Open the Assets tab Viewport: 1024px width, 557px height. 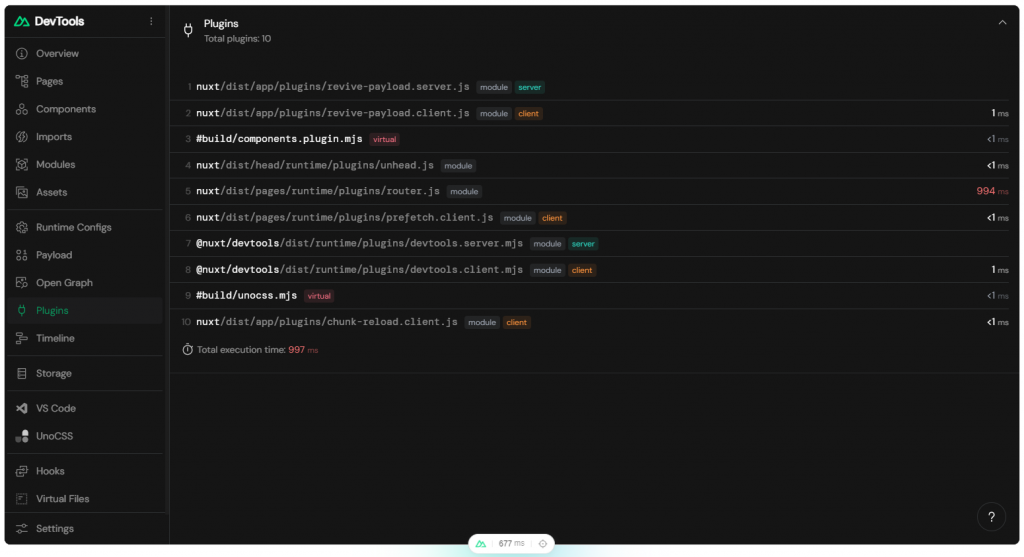pos(52,192)
